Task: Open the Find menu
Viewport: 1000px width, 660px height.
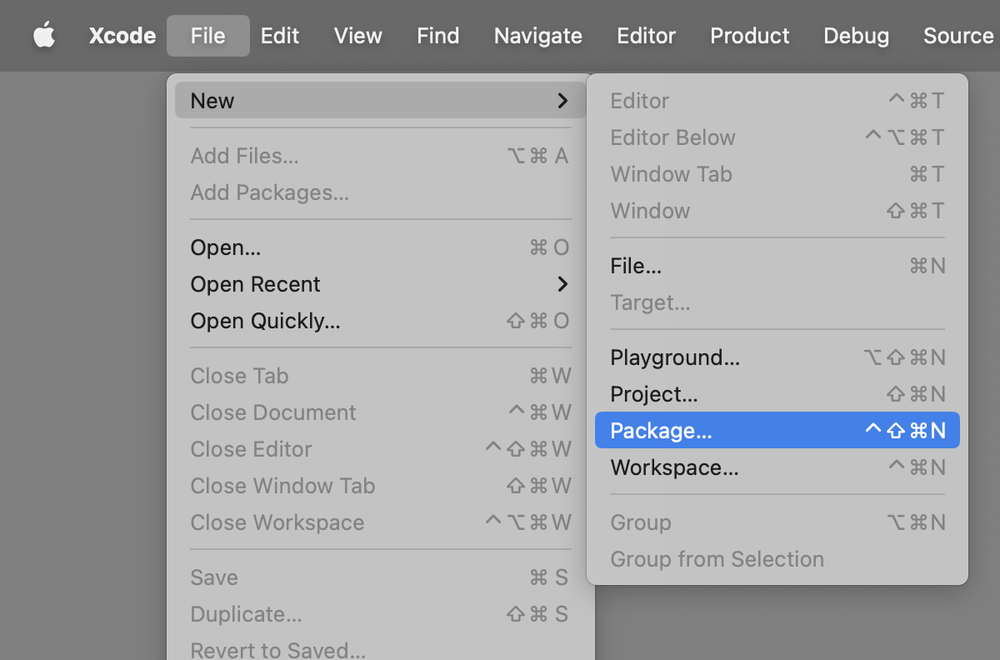Action: pyautogui.click(x=438, y=36)
